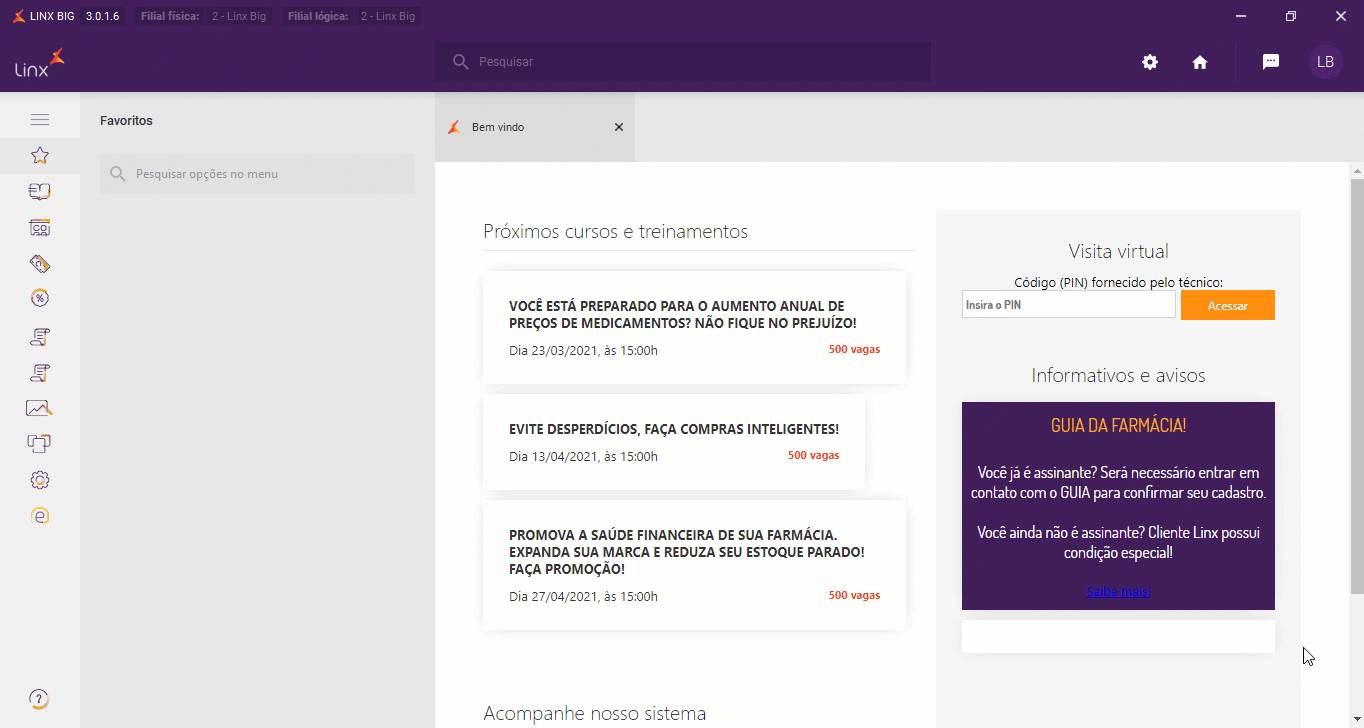Click the magnifier in Pesquisar bar
Screen dimensions: 1364x728
coord(460,62)
